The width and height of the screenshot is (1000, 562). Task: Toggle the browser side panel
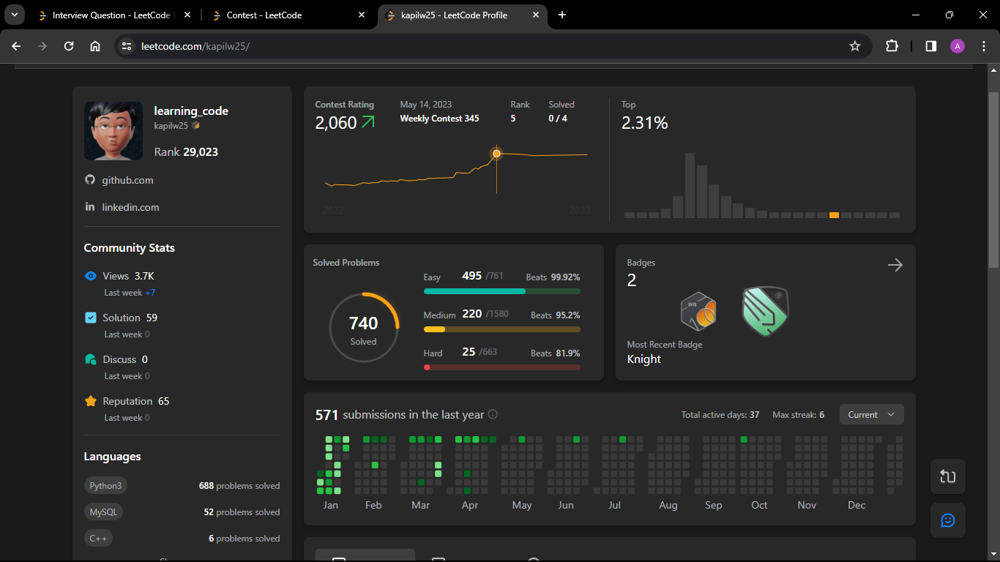click(931, 46)
